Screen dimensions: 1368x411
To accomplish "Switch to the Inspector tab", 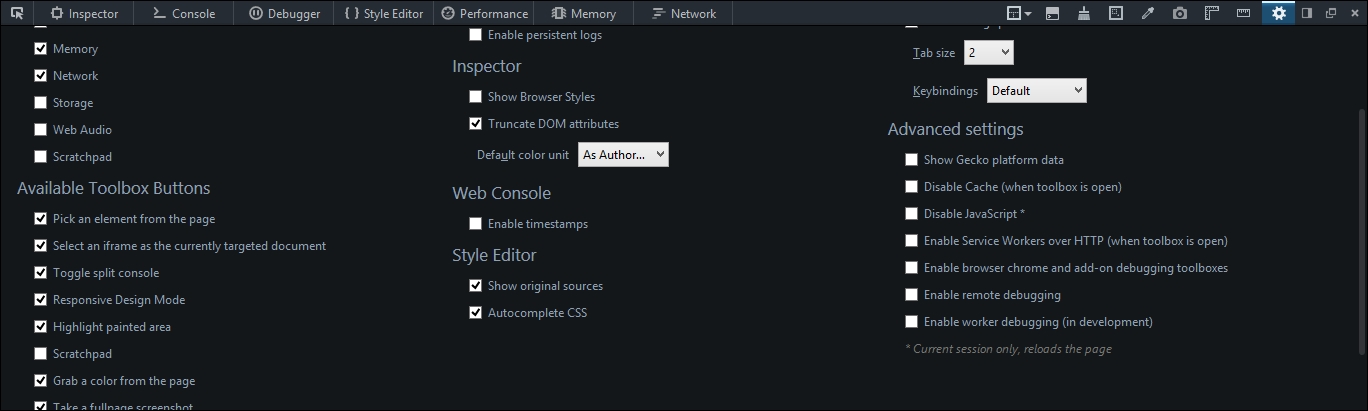I will (x=84, y=13).
